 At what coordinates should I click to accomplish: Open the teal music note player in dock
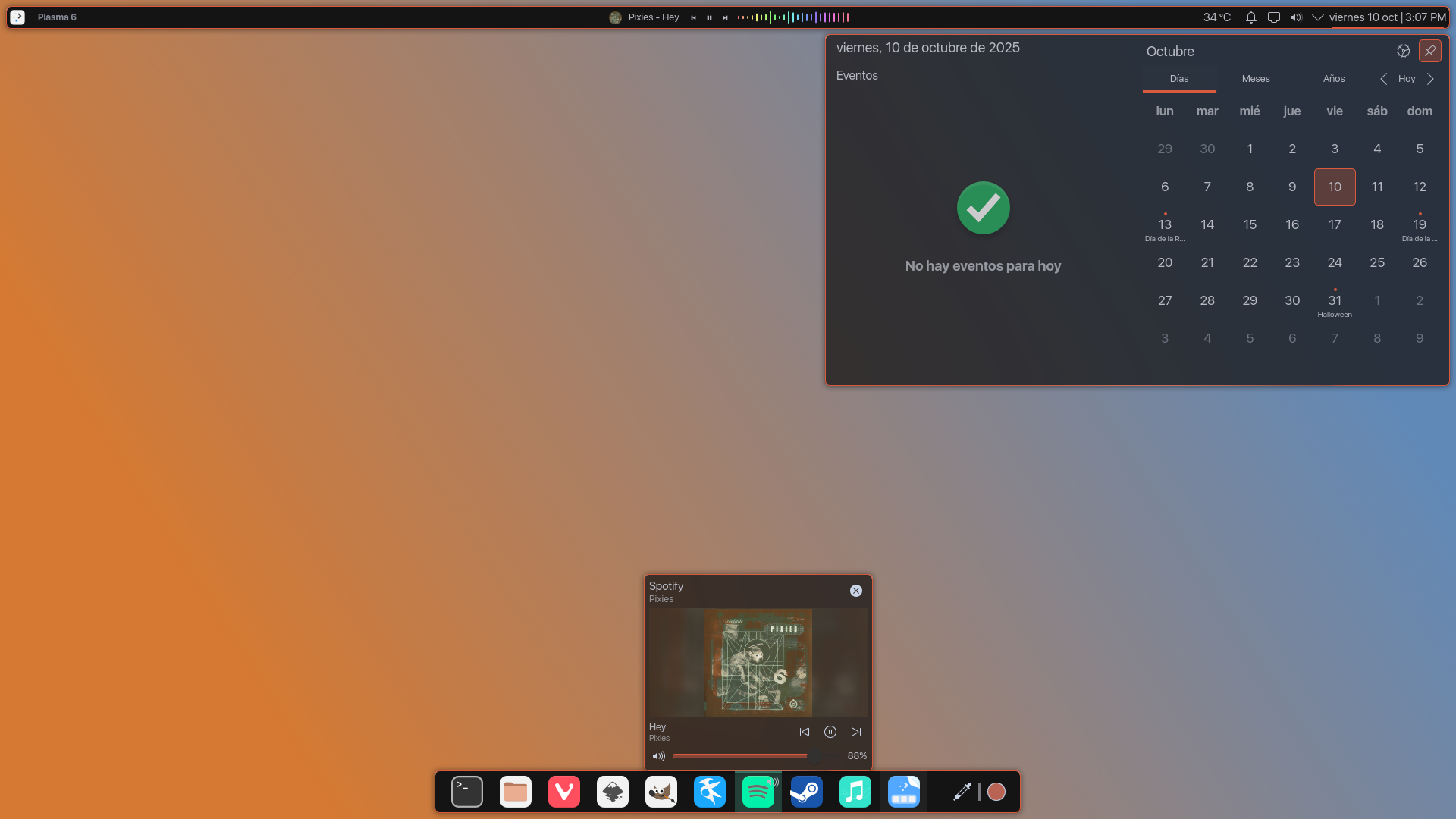pos(855,792)
